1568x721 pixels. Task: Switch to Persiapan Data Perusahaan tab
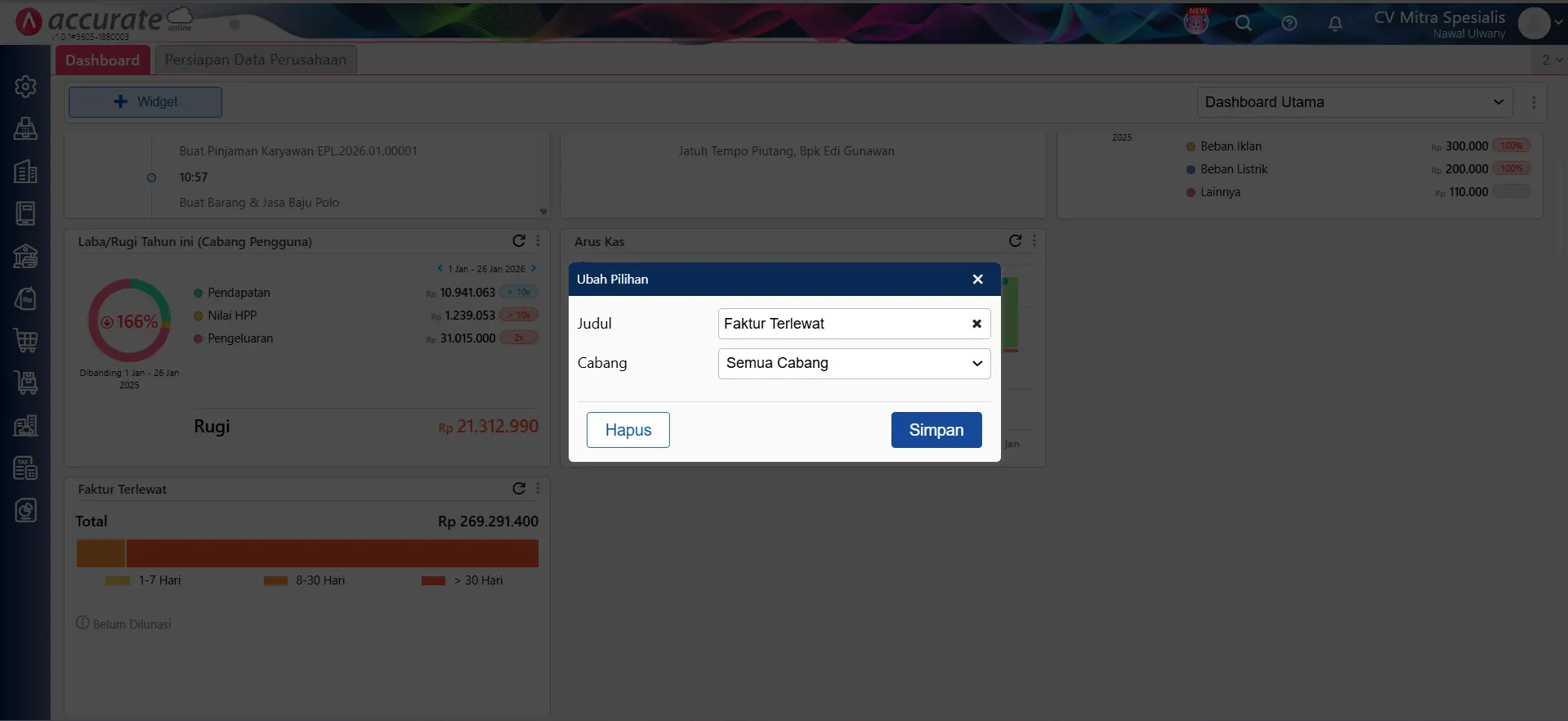(x=255, y=60)
